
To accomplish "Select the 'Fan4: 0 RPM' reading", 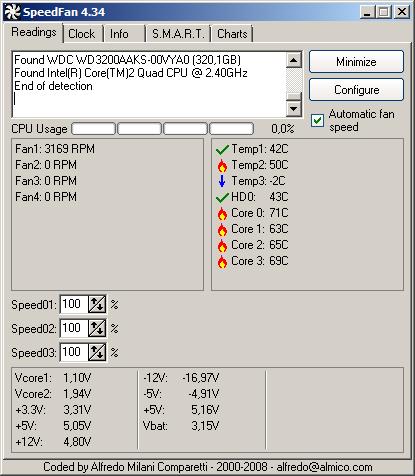I will pyautogui.click(x=46, y=197).
